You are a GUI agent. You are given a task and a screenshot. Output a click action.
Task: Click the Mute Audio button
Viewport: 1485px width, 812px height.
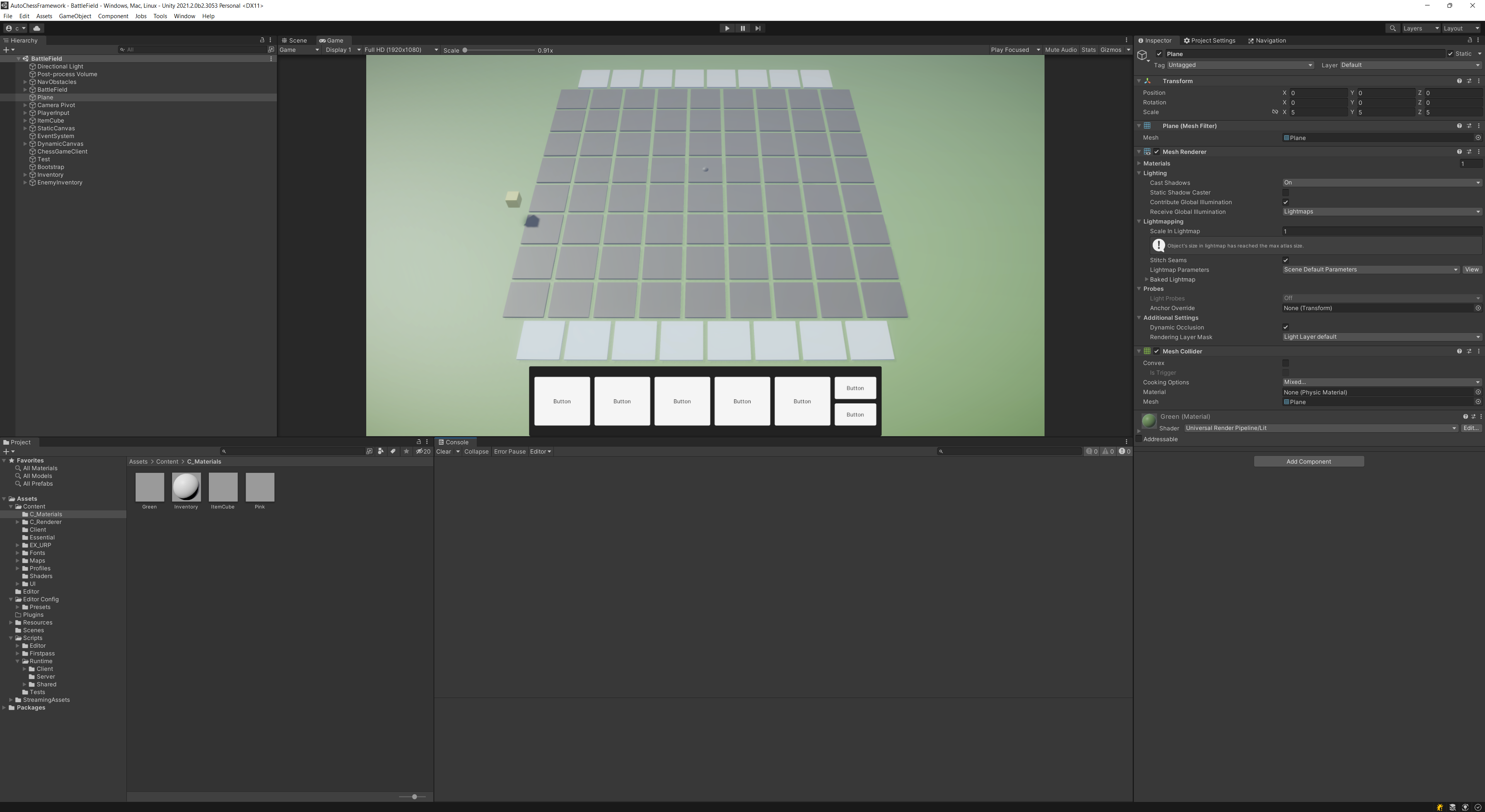[1060, 49]
